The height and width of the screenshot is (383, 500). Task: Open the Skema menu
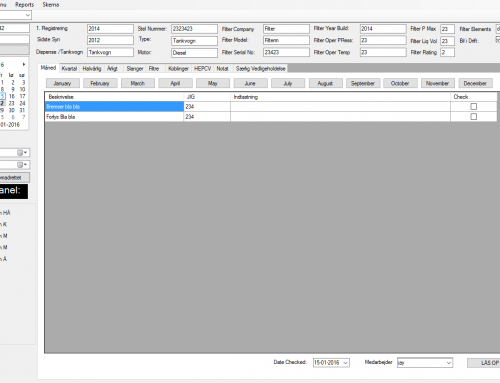pyautogui.click(x=51, y=5)
